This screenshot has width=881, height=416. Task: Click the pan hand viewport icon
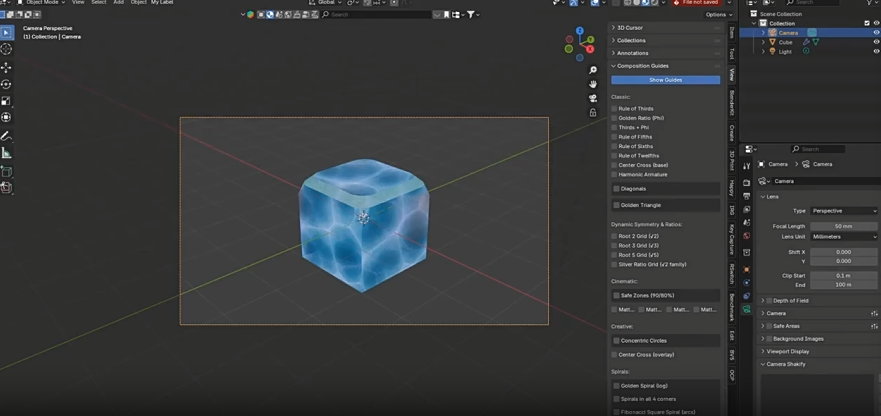click(593, 84)
